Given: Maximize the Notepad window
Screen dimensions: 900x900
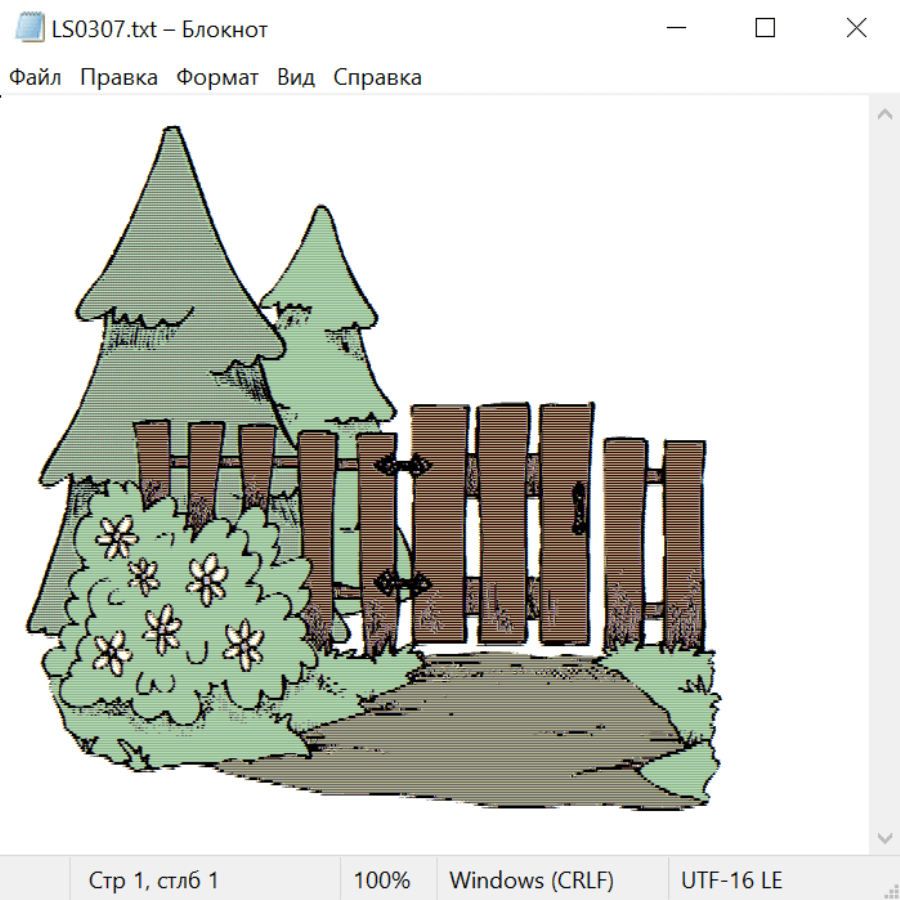Looking at the screenshot, I should click(x=765, y=28).
